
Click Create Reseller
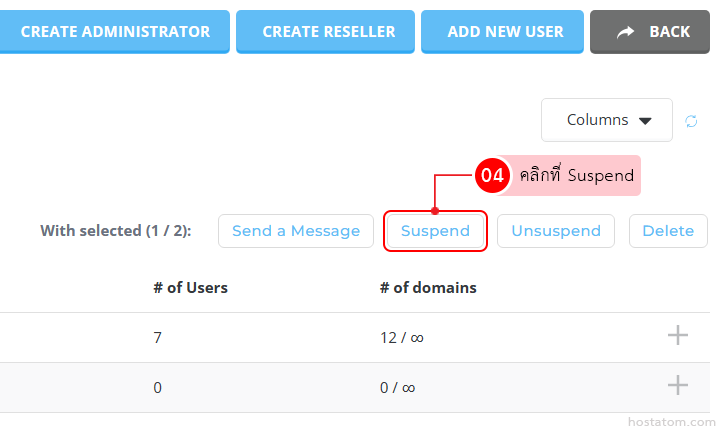coord(328,32)
